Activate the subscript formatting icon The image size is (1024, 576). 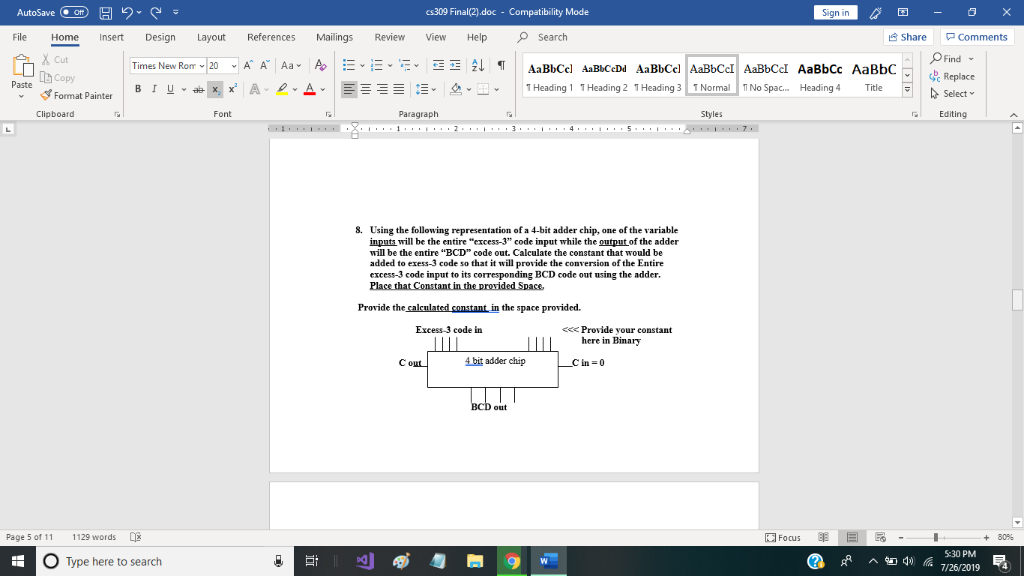(x=215, y=89)
